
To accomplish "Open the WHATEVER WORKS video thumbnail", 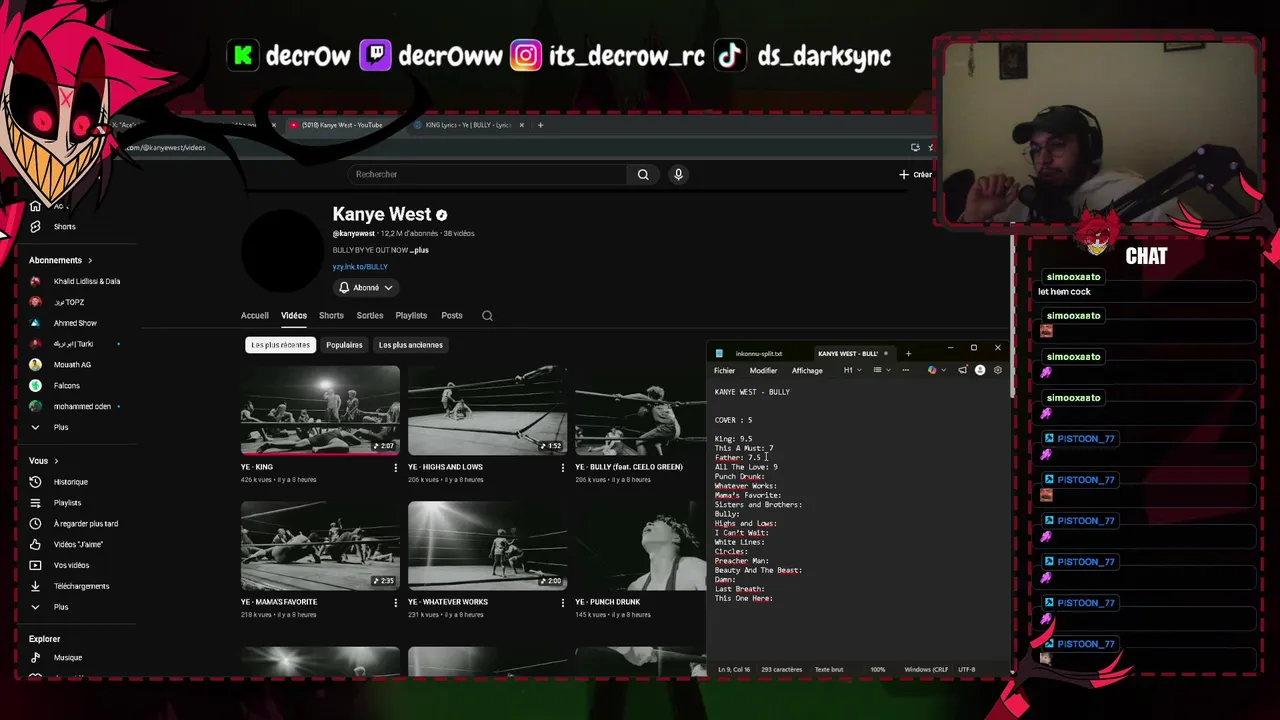I will (487, 545).
